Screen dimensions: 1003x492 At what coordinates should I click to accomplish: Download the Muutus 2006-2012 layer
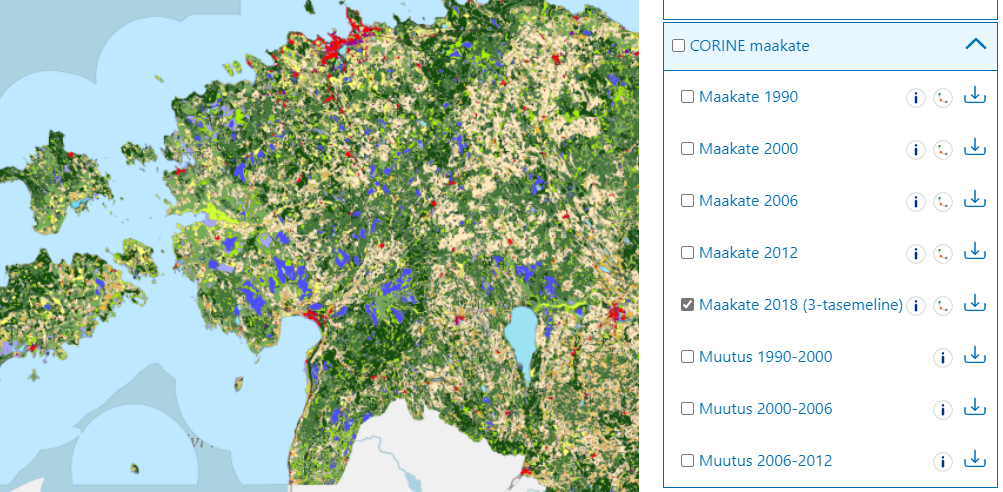click(974, 460)
